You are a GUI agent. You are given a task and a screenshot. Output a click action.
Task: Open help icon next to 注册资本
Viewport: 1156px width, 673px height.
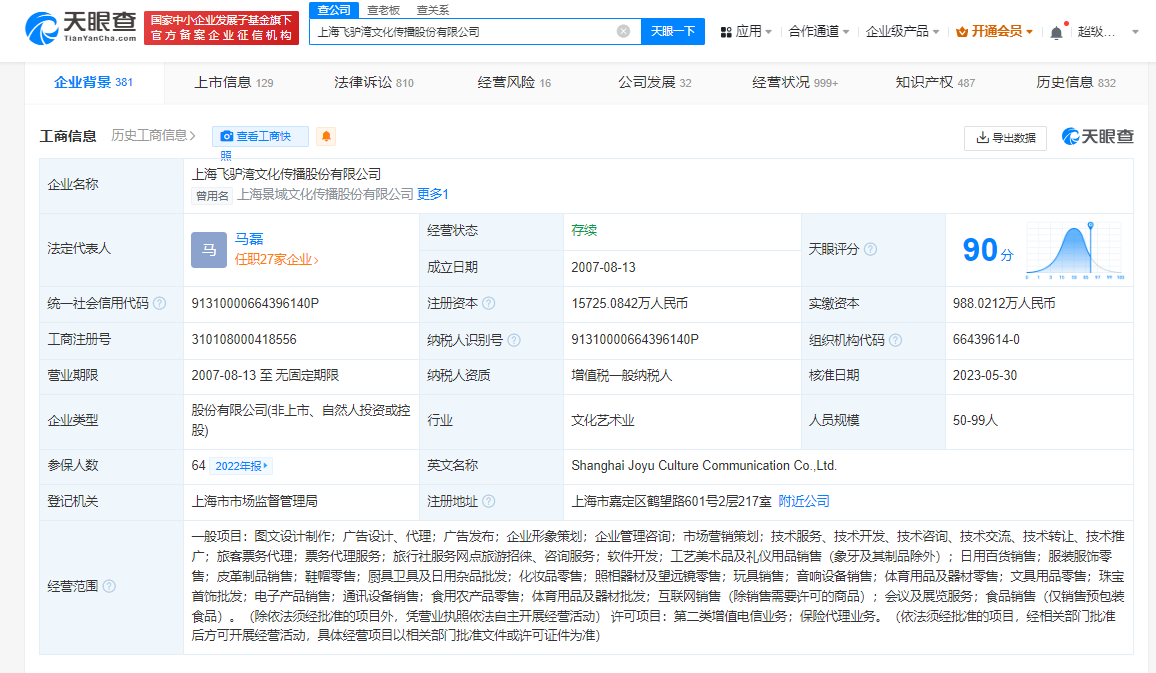tap(488, 303)
